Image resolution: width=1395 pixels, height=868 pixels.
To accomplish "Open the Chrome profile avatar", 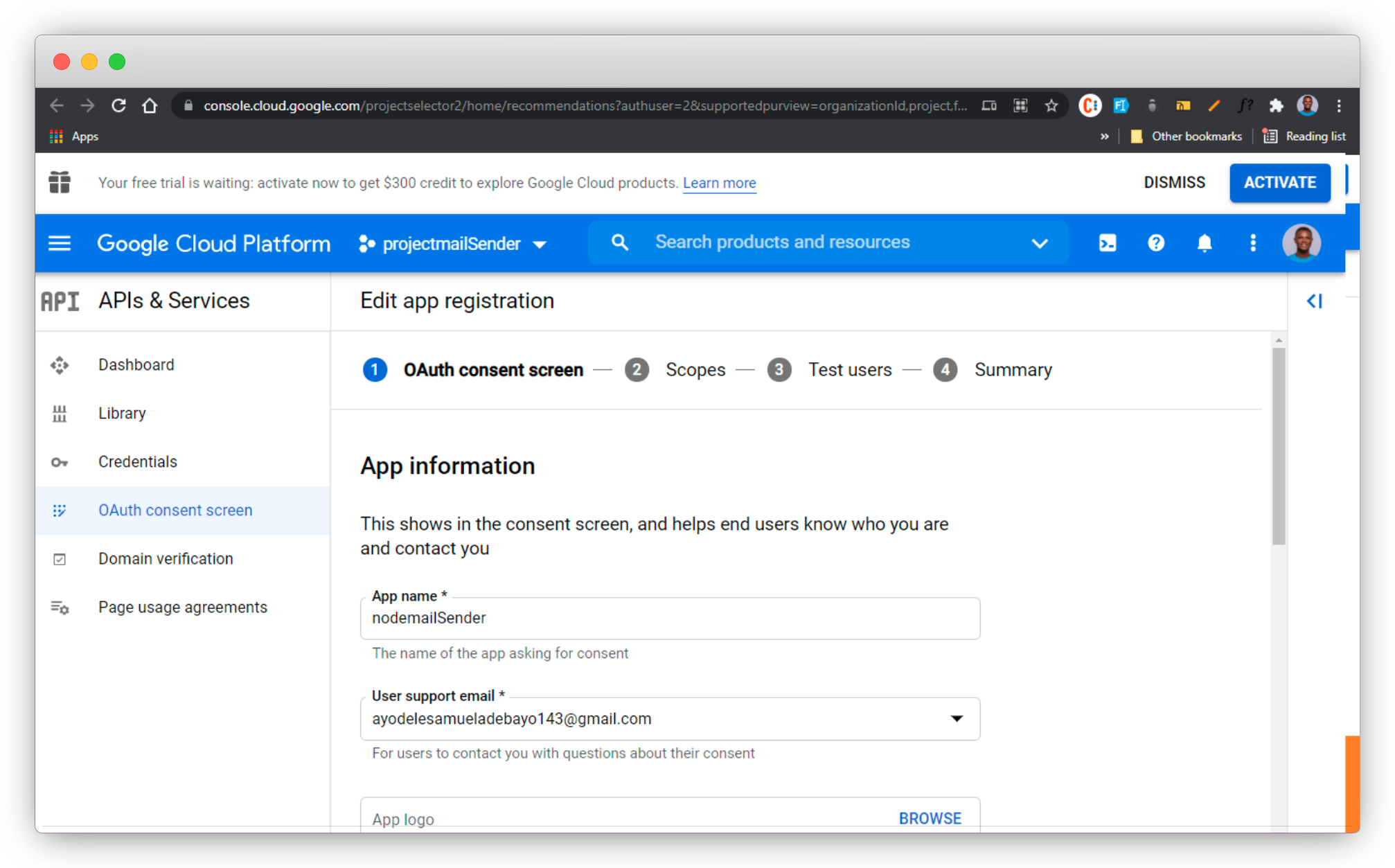I will click(1308, 105).
